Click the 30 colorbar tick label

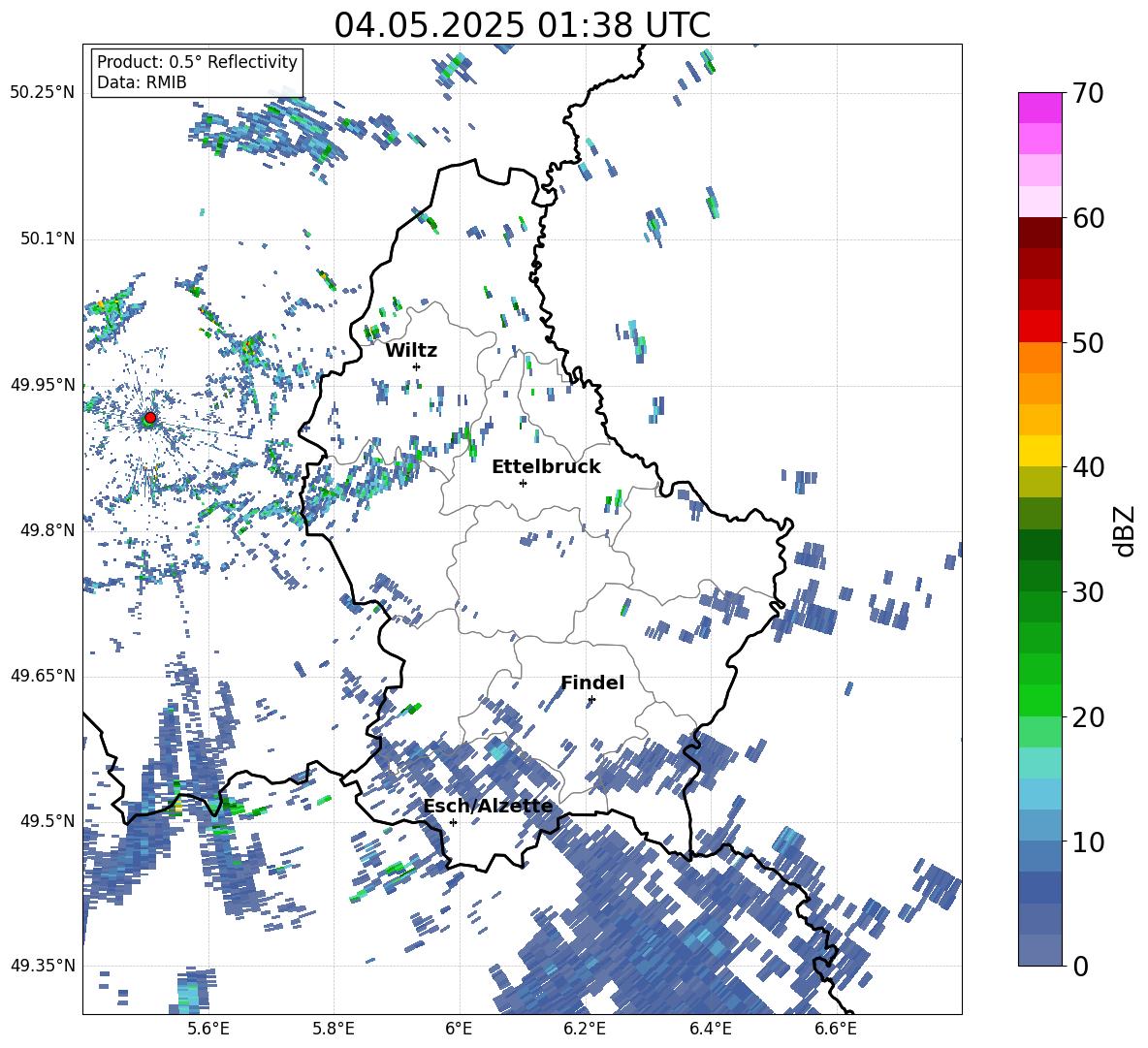(1087, 592)
